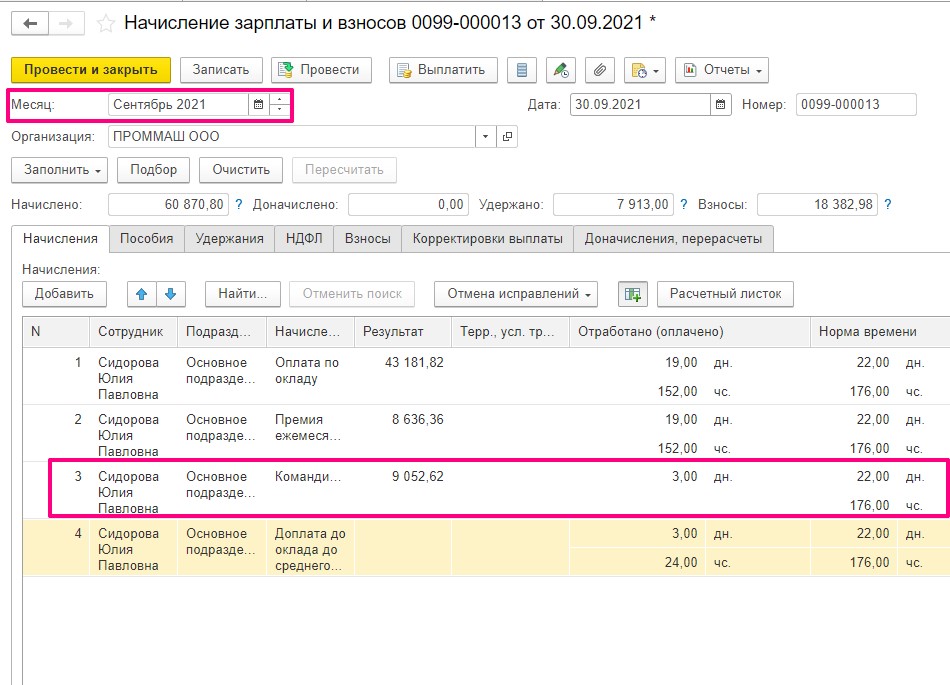Image resolution: width=950 pixels, height=685 pixels.
Task: Click the Удержано total 7 913,00
Action: (613, 205)
